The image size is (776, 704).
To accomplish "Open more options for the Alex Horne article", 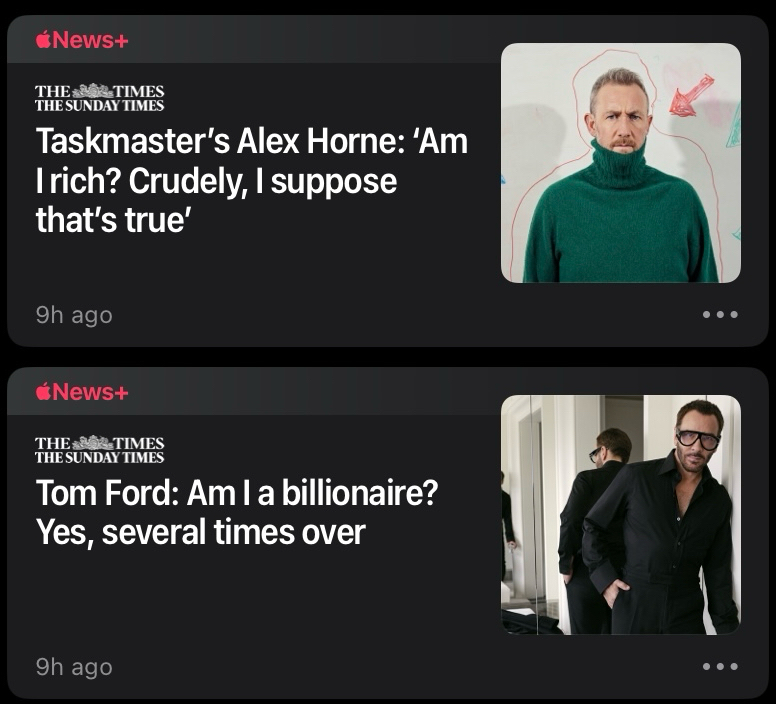I will [720, 314].
